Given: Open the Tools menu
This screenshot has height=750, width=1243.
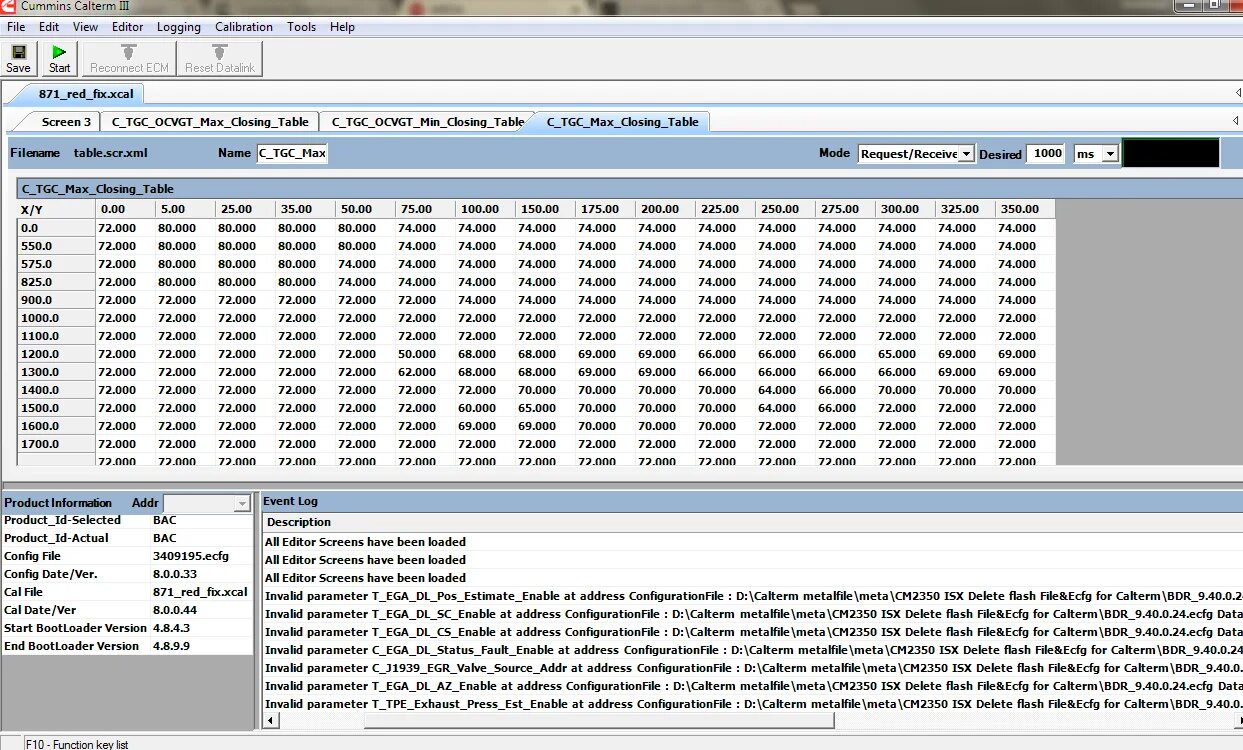Looking at the screenshot, I should (302, 27).
